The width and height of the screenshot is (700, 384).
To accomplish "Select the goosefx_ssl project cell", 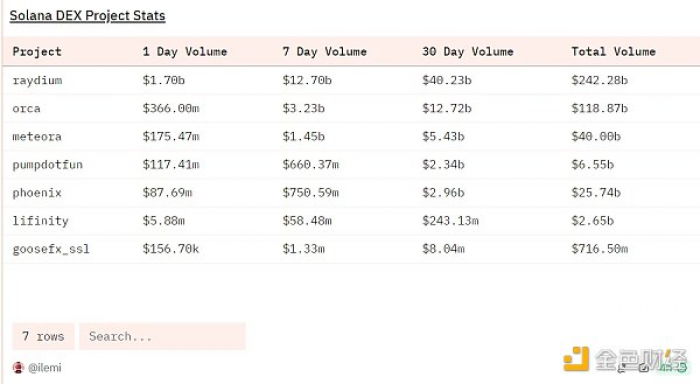I will click(x=51, y=249).
